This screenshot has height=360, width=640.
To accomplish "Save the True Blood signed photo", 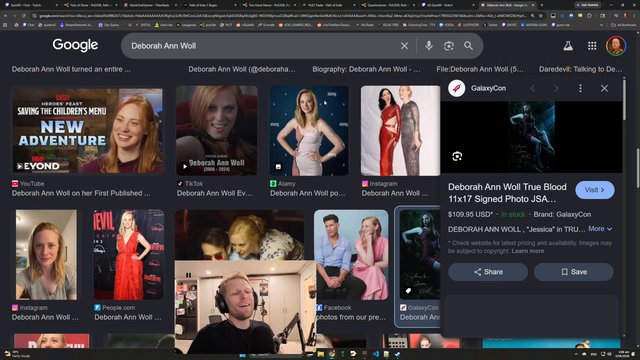I will 573,272.
